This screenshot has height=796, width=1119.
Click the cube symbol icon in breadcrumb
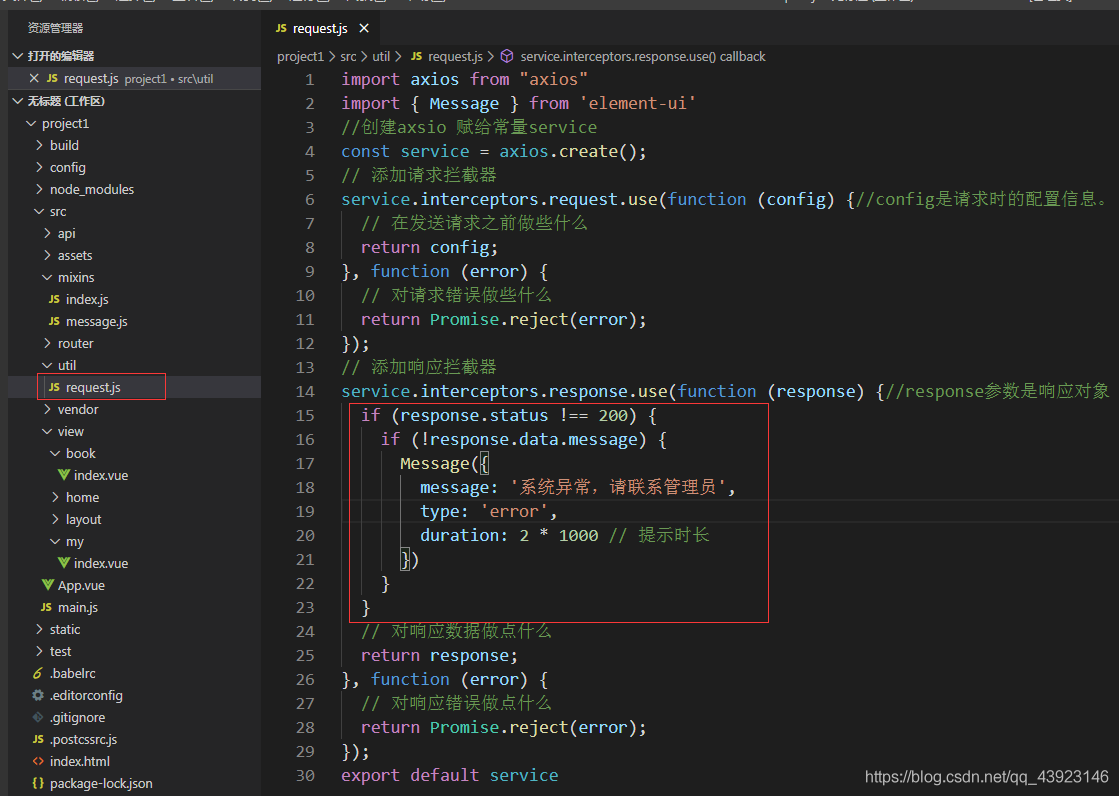[x=507, y=56]
